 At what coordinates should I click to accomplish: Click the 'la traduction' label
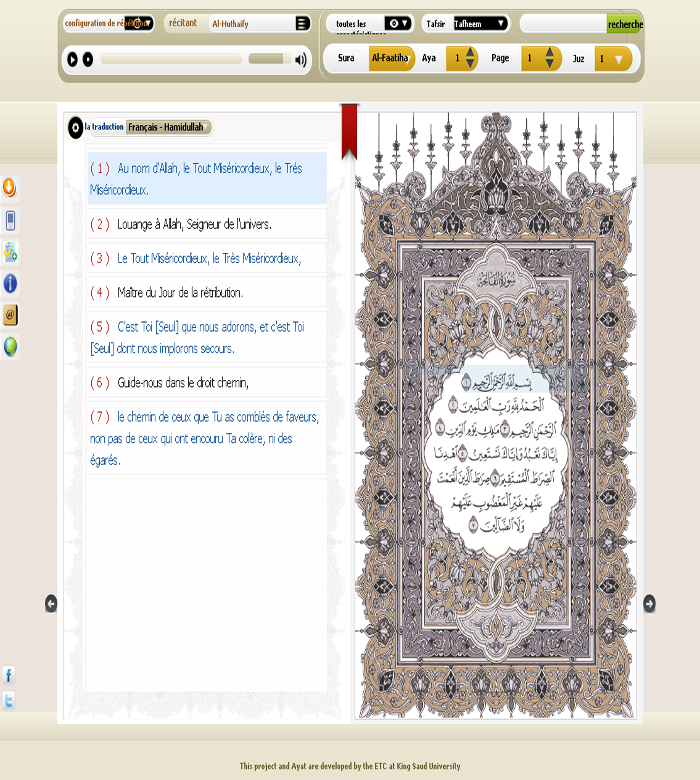click(104, 127)
